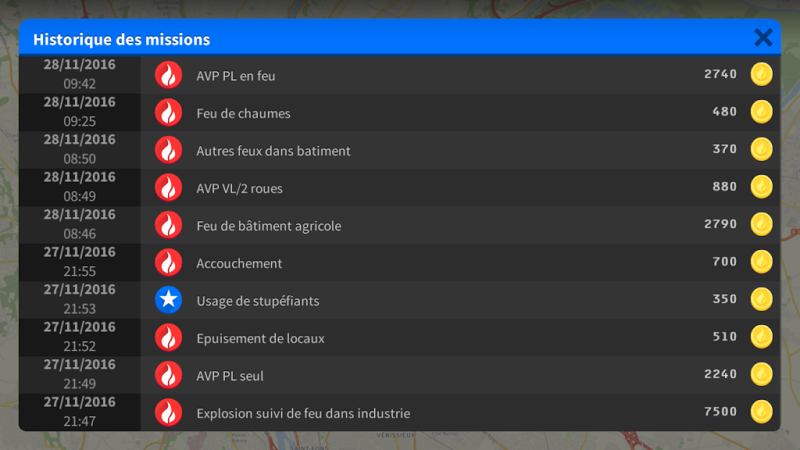Open the Usage de stupéfiants mission row
The height and width of the screenshot is (450, 800).
pyautogui.click(x=258, y=301)
